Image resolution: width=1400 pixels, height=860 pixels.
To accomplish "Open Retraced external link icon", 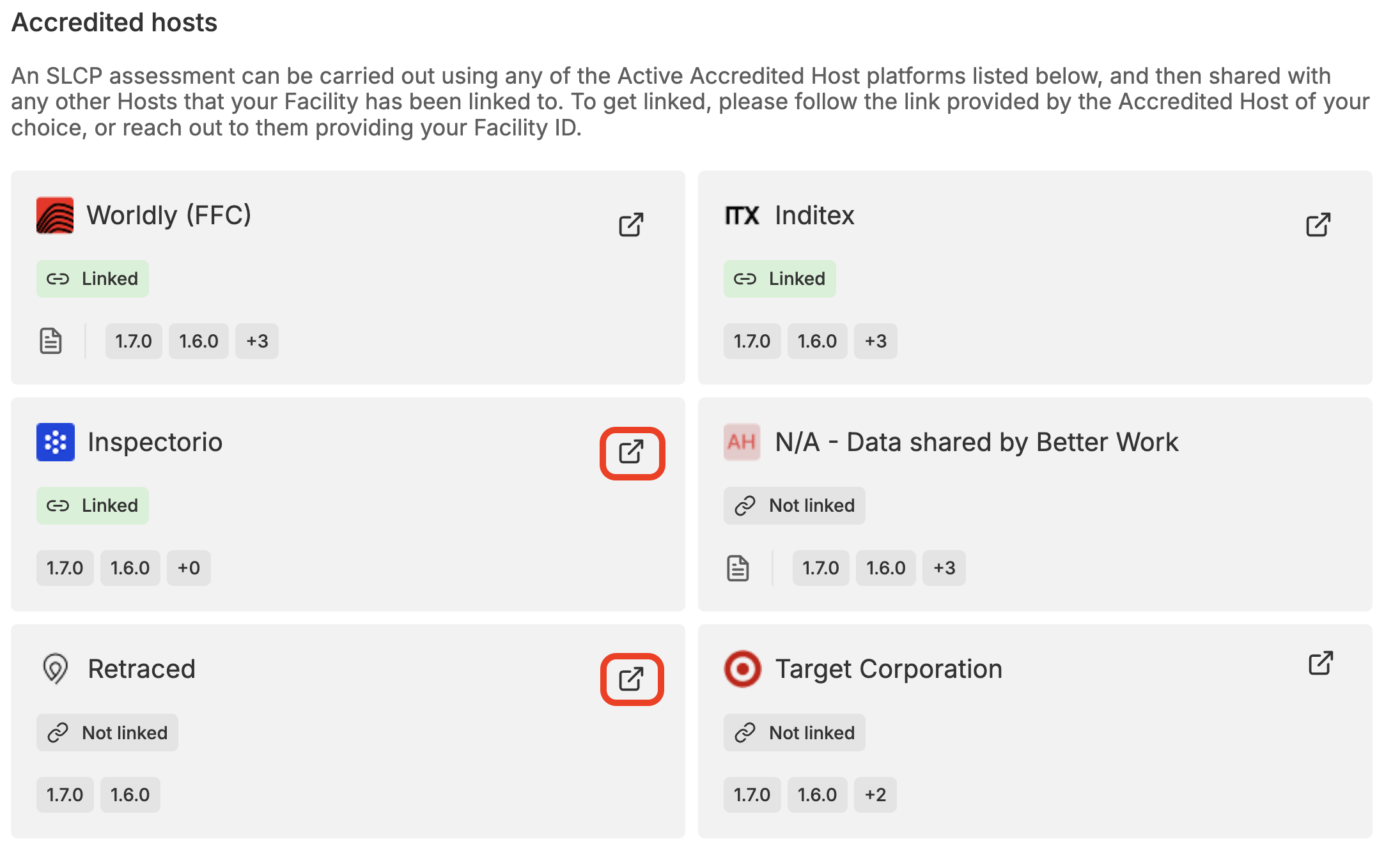I will 632,679.
